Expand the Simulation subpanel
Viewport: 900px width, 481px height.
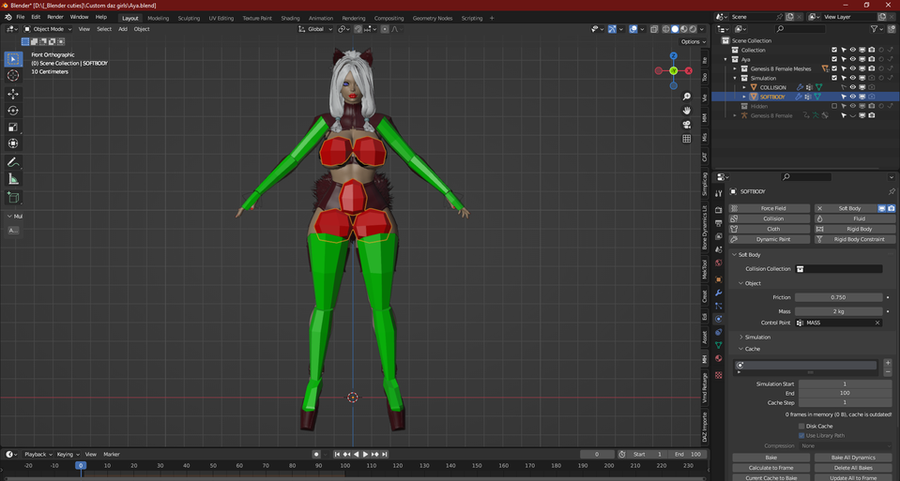click(741, 338)
